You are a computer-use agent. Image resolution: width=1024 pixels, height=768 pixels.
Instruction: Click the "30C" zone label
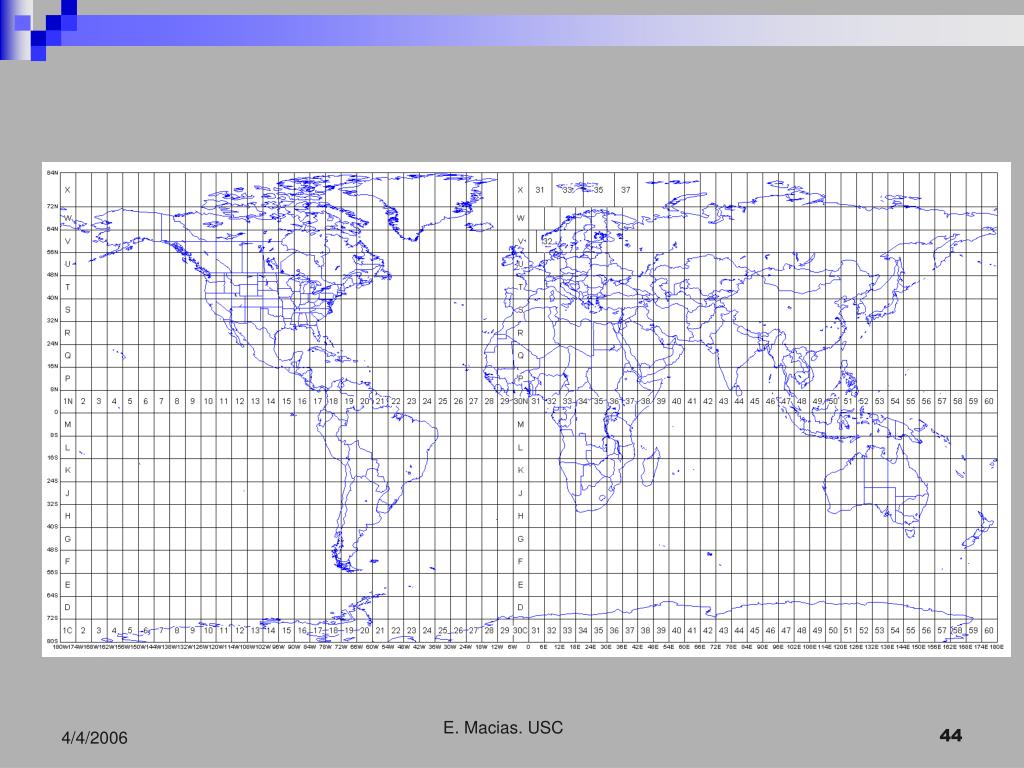pos(520,630)
